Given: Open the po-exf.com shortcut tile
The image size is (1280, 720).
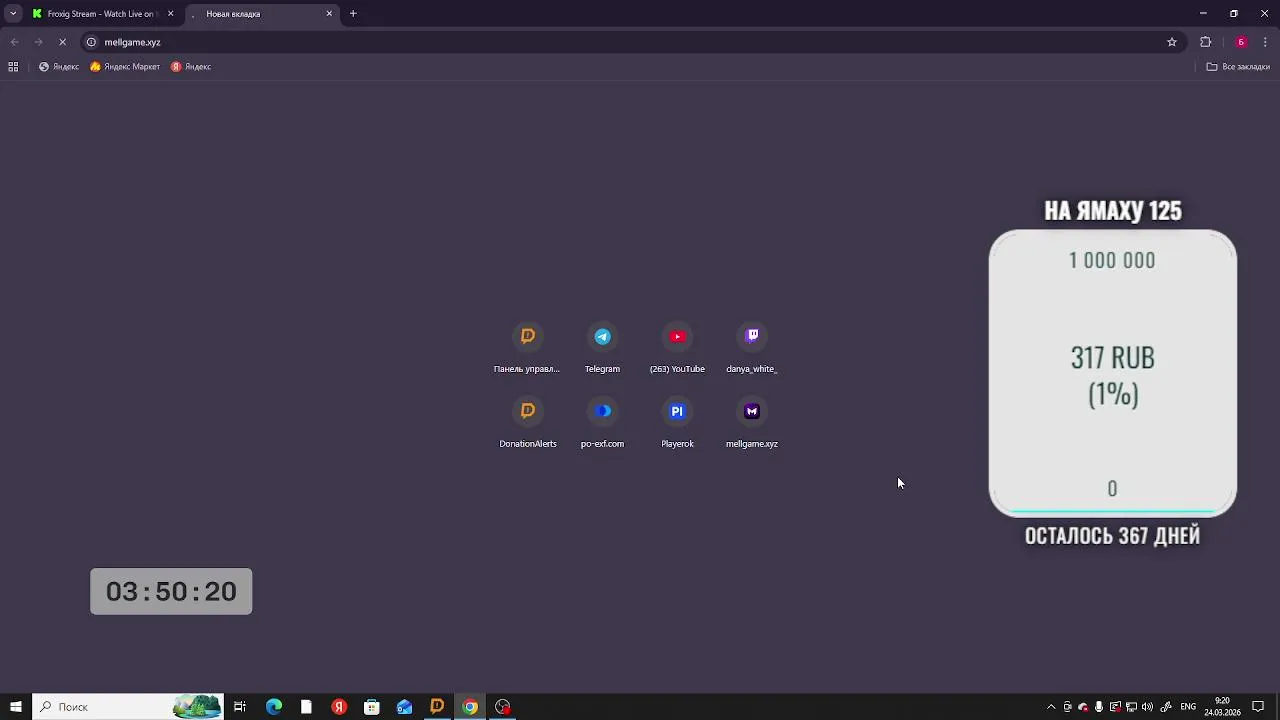Looking at the screenshot, I should pos(602,422).
